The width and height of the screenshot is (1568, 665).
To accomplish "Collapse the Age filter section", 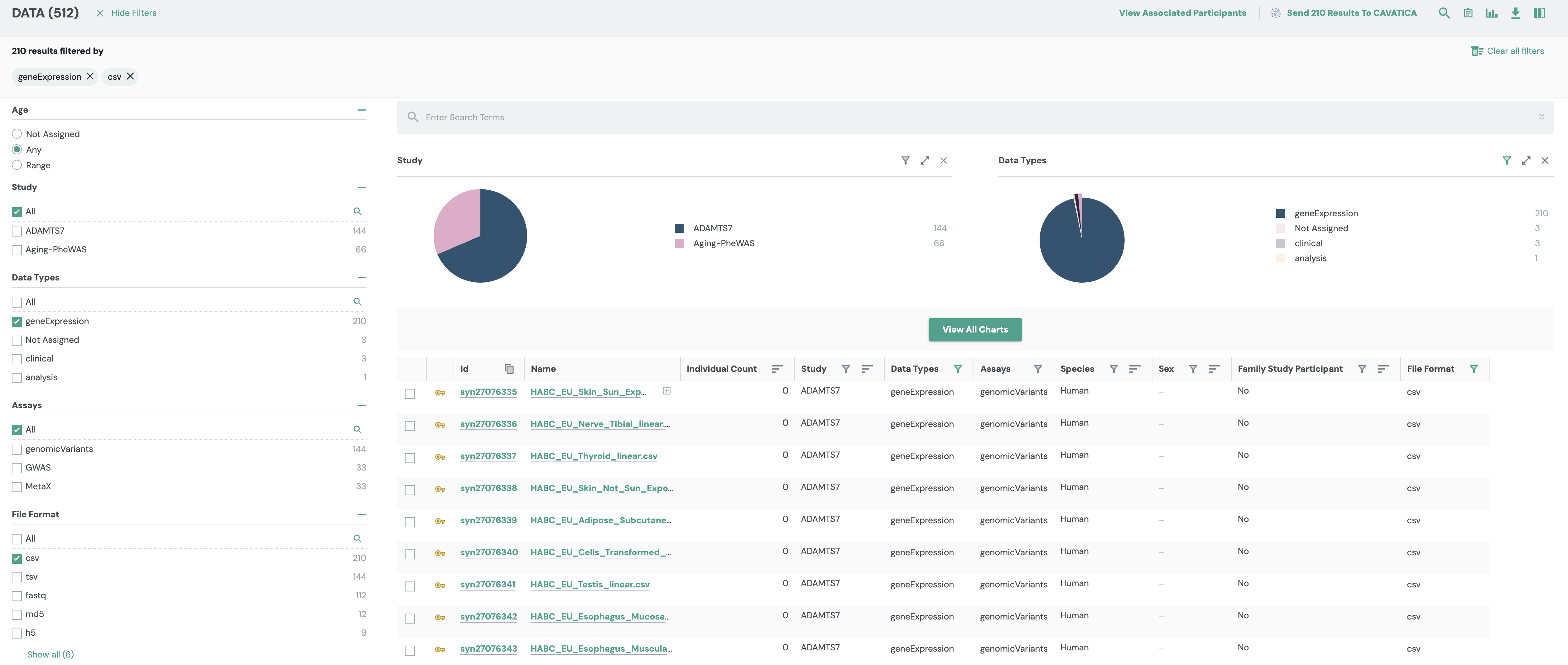I will tap(362, 110).
